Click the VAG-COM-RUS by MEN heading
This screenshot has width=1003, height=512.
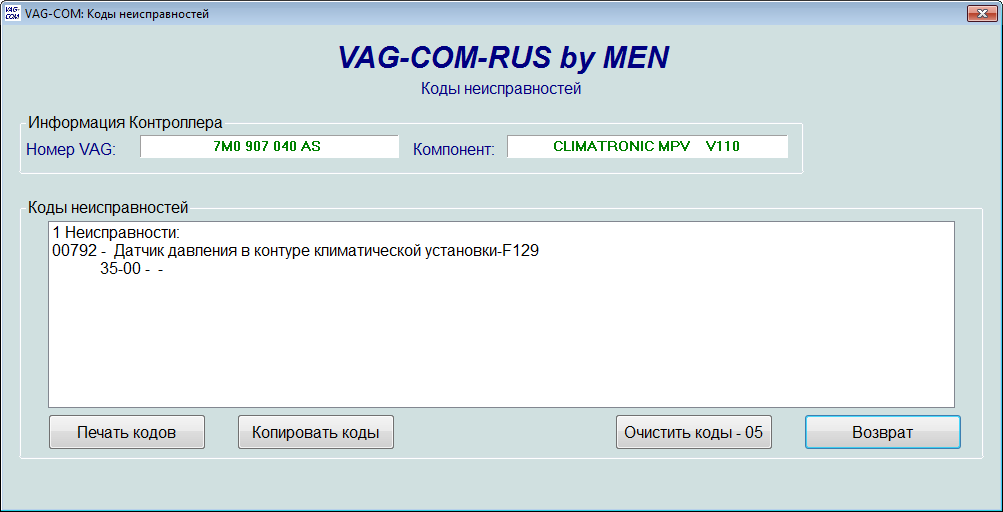(503, 58)
